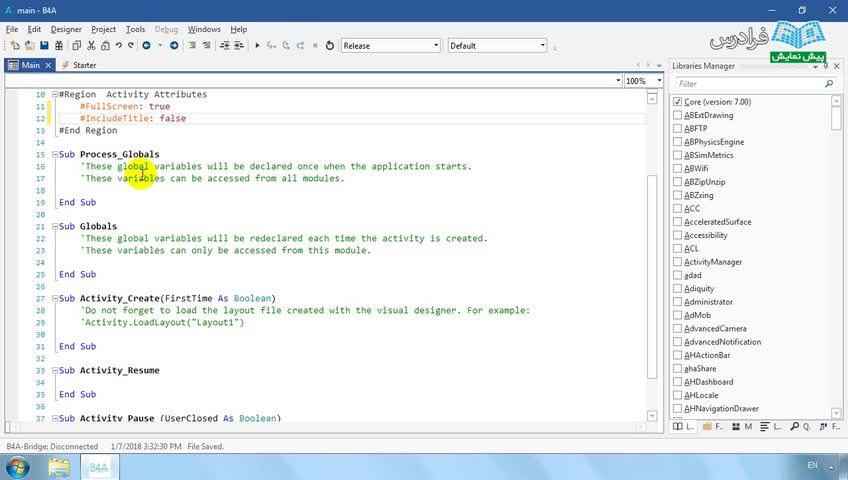This screenshot has height=480, width=848.
Task: Collapse Sub Activity_Create block
Action: click(x=55, y=298)
